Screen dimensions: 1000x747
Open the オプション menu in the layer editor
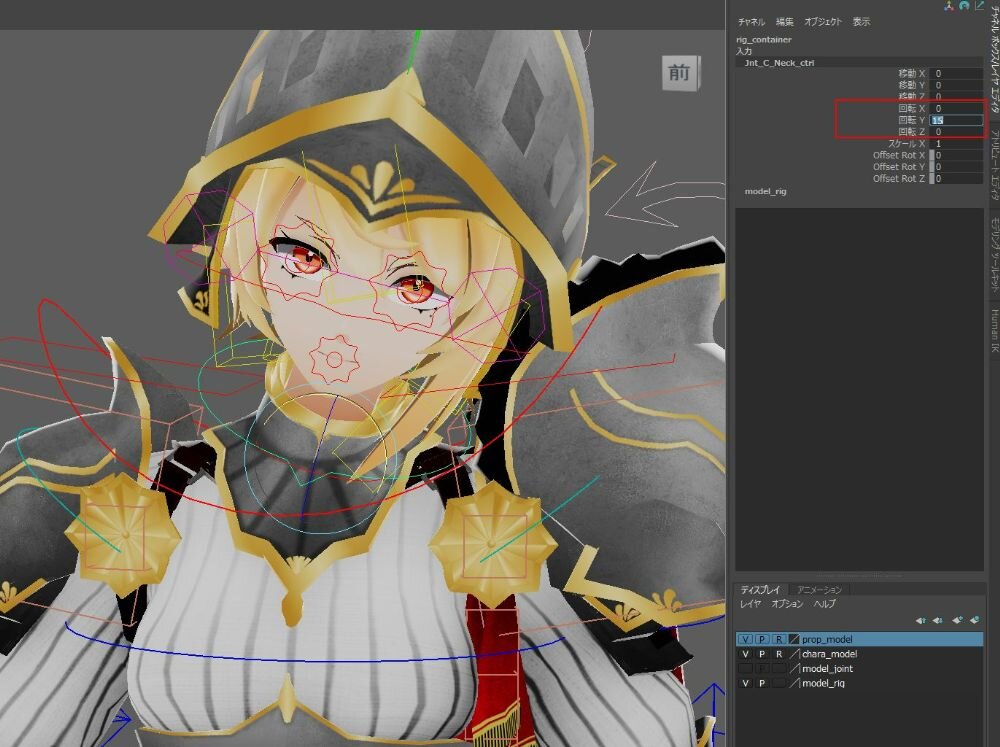(787, 604)
